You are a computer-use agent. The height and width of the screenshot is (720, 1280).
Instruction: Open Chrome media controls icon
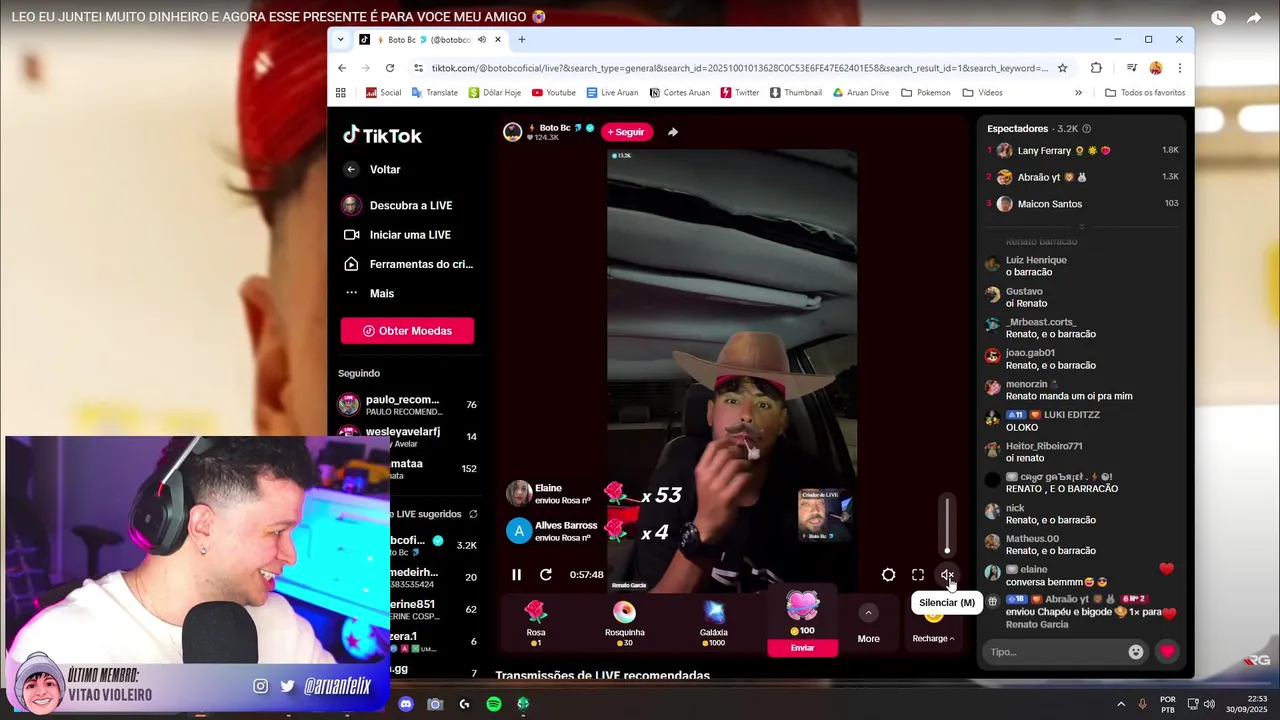(x=1131, y=68)
